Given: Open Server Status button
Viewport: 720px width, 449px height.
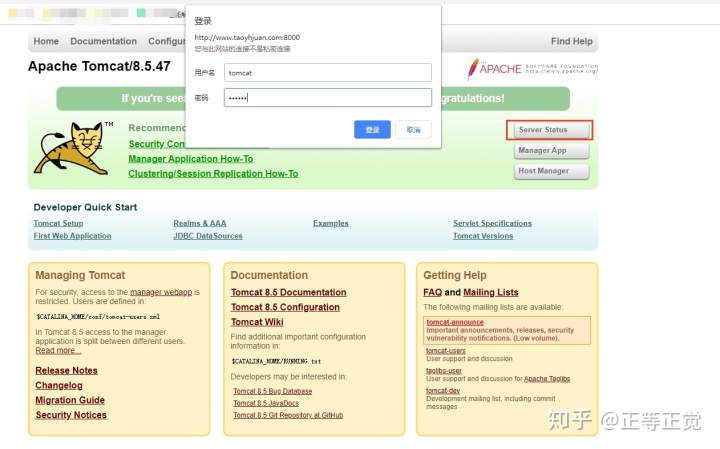Looking at the screenshot, I should (551, 130).
